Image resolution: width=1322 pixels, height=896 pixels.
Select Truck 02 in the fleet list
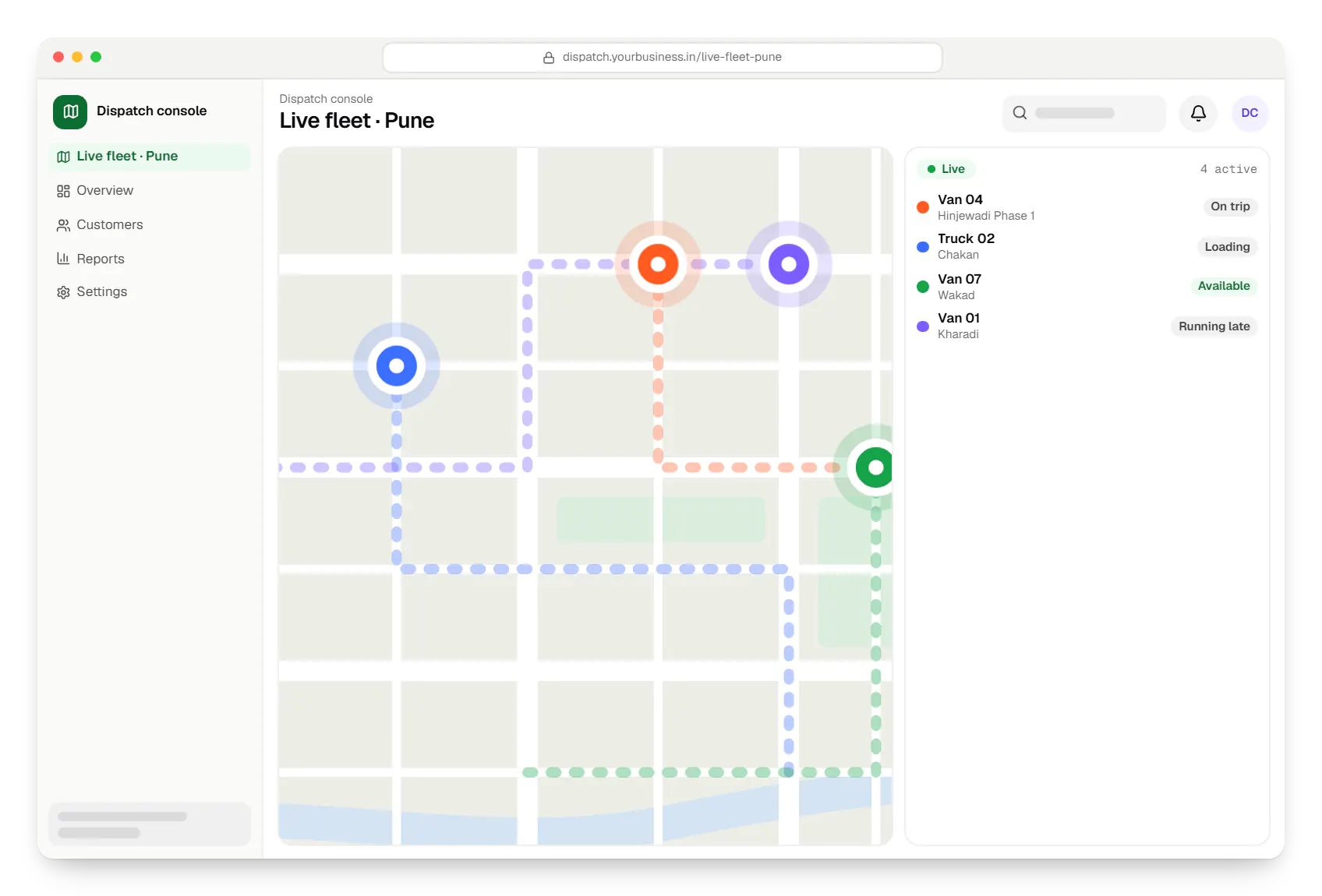click(1087, 246)
